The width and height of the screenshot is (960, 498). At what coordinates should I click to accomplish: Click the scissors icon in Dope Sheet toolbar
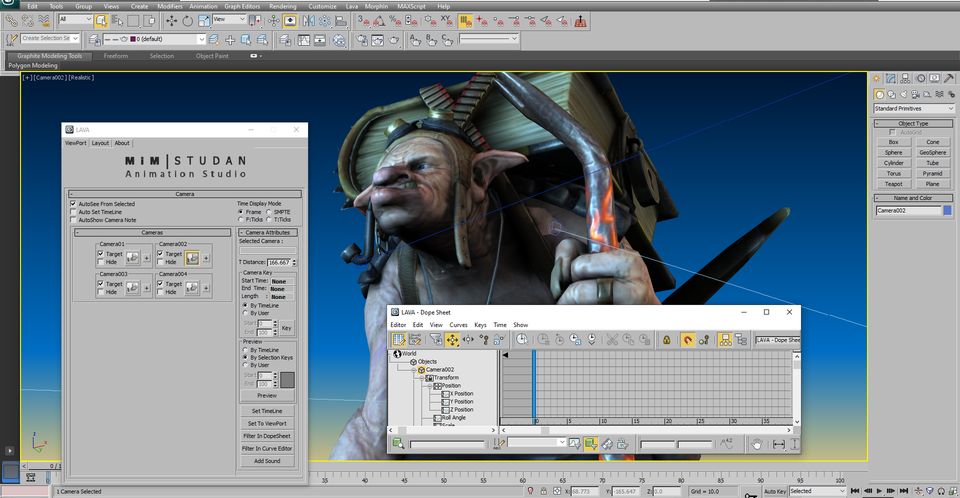pos(612,340)
